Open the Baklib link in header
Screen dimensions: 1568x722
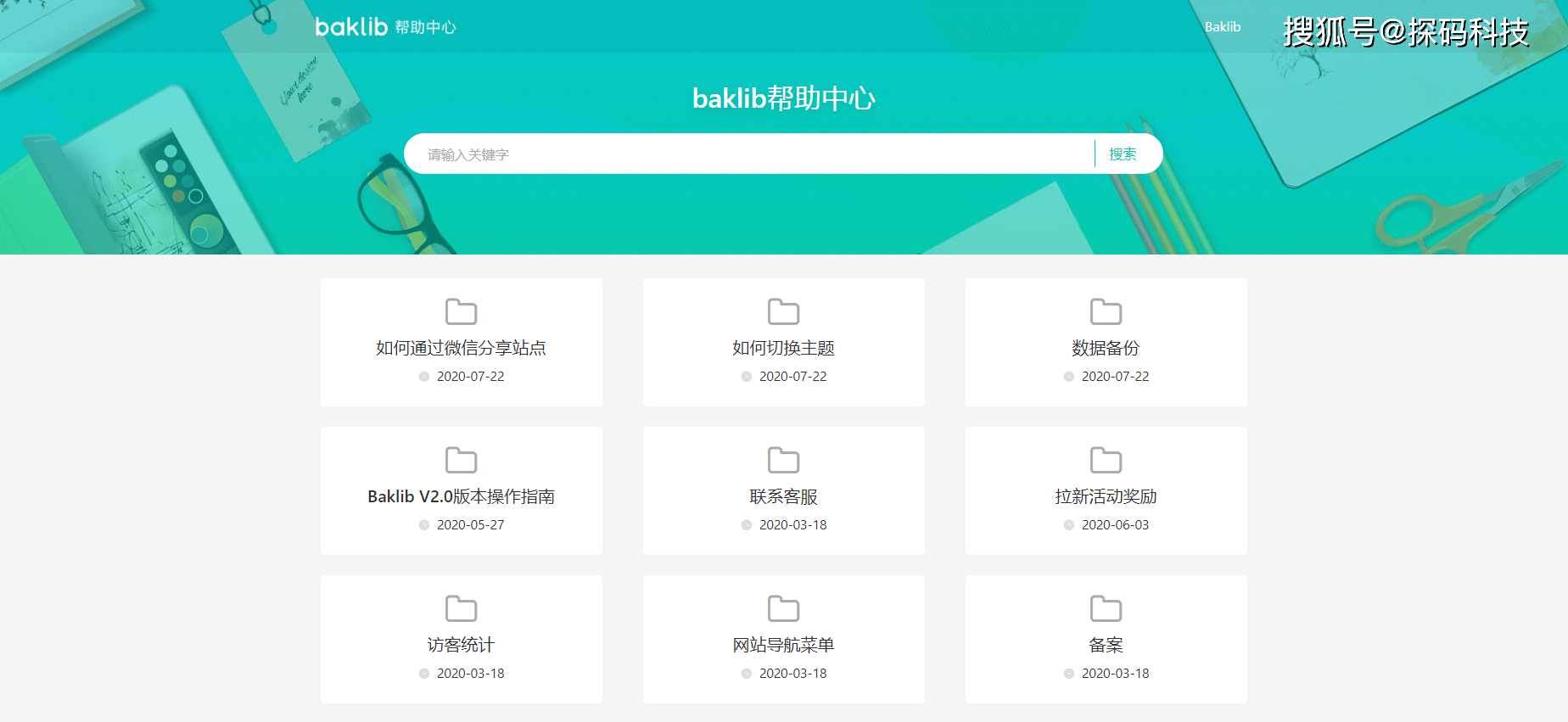click(1223, 27)
